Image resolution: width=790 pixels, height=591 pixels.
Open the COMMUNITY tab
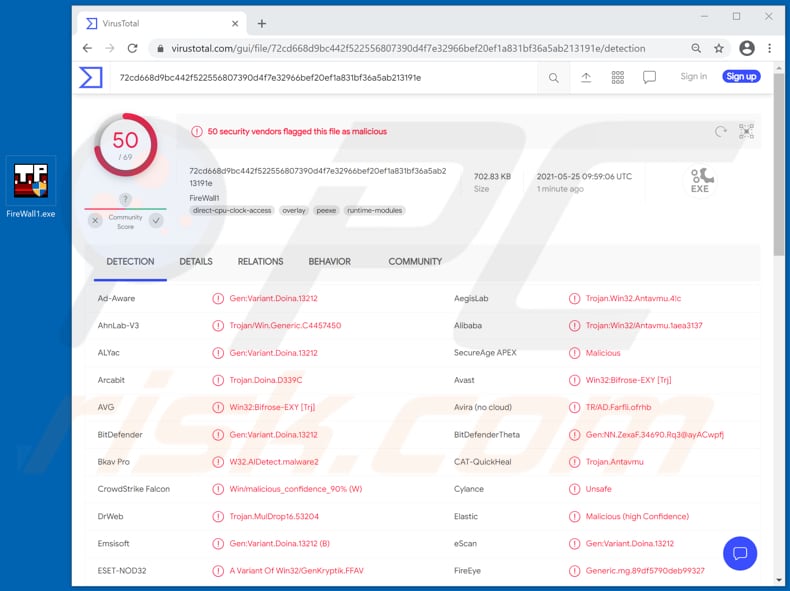(415, 262)
